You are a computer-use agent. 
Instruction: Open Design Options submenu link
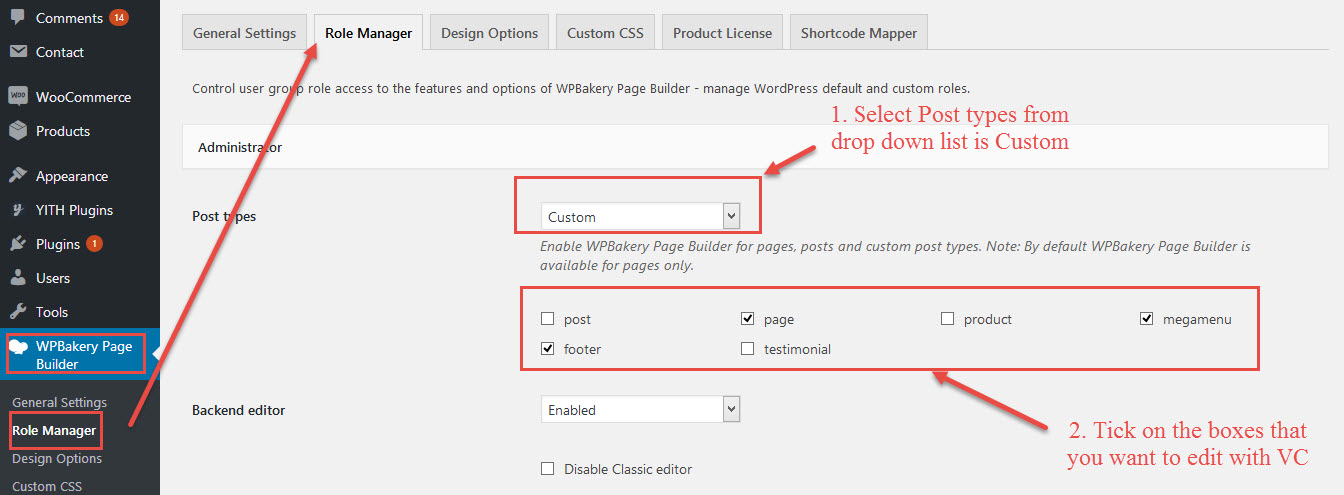pyautogui.click(x=57, y=458)
